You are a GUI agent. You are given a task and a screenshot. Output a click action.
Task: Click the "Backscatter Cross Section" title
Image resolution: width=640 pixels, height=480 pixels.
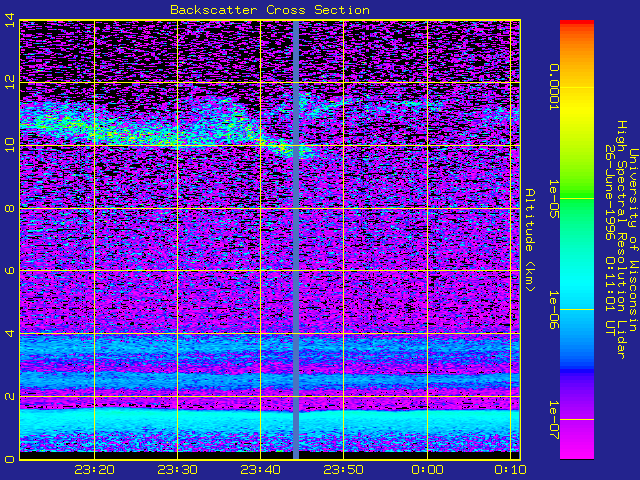tap(270, 10)
